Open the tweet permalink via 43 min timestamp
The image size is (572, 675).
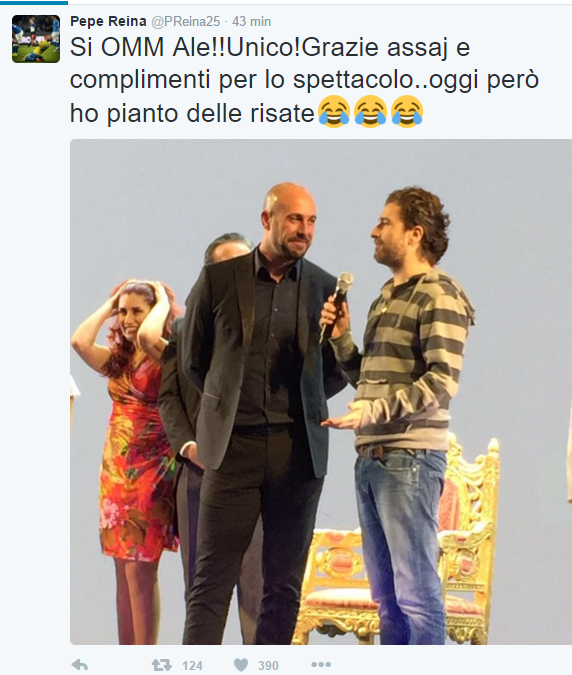251,21
